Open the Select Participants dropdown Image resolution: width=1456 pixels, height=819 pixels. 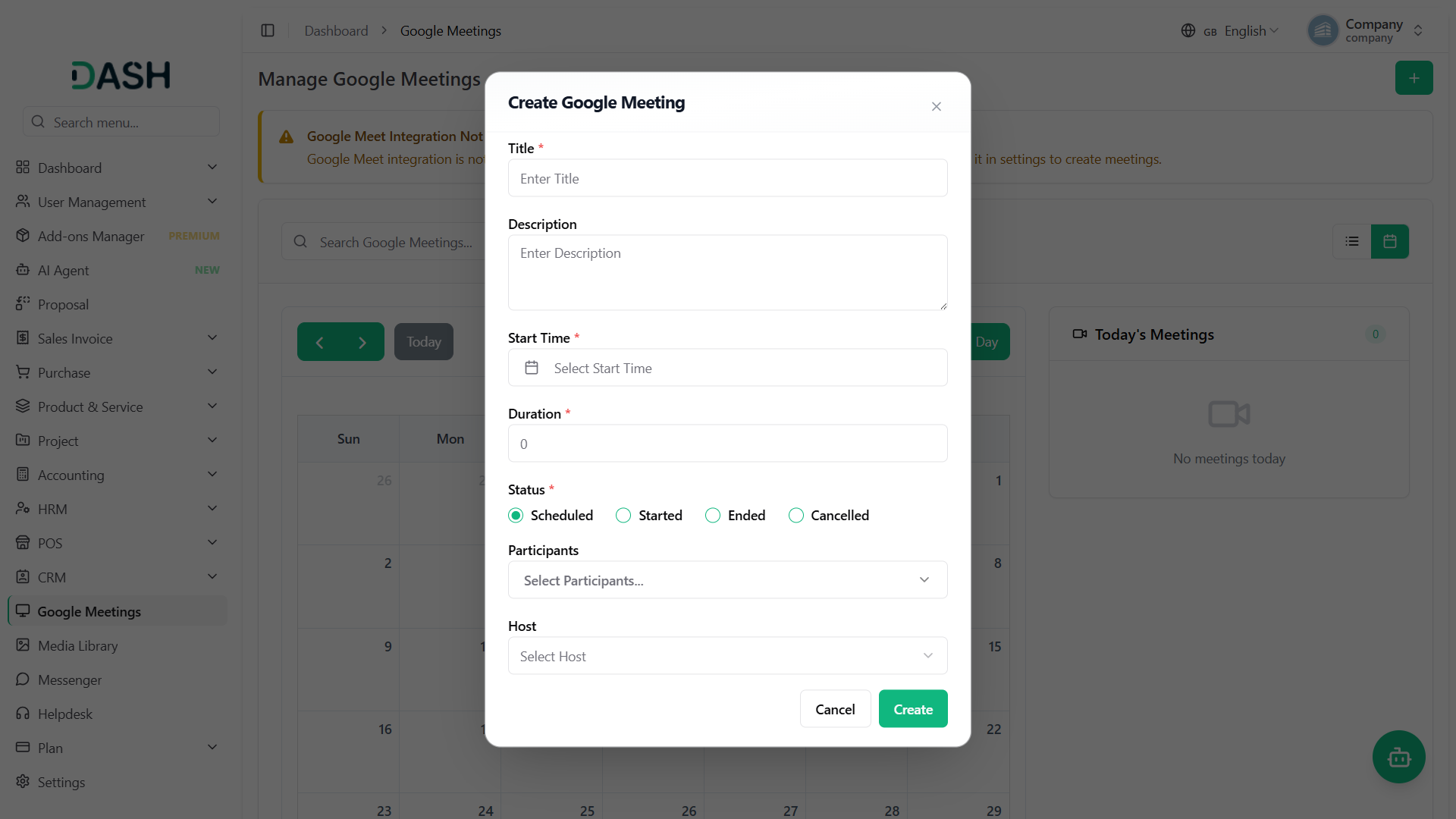click(x=727, y=580)
